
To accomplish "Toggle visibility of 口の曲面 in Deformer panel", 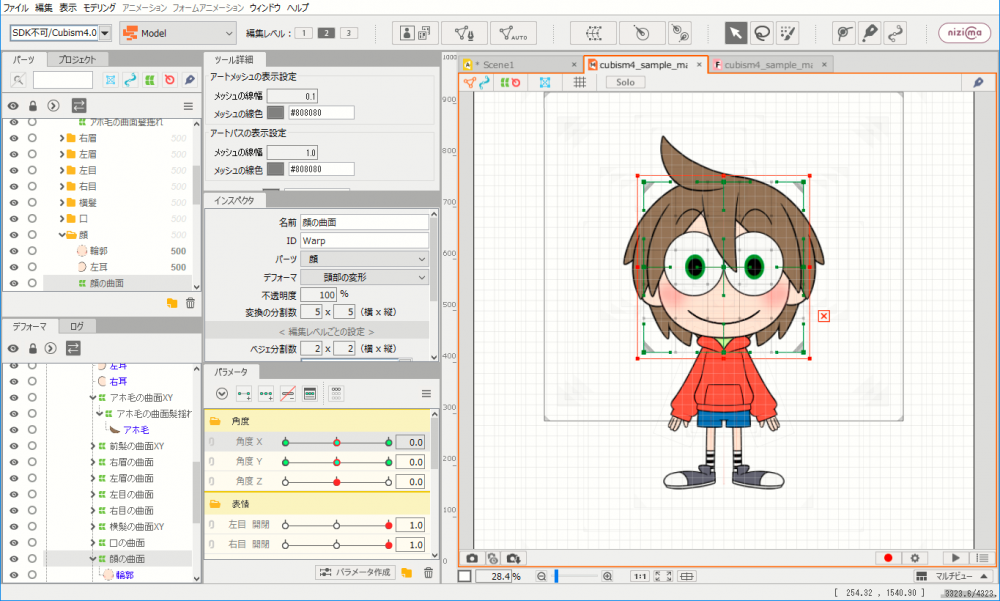I will click(x=13, y=542).
